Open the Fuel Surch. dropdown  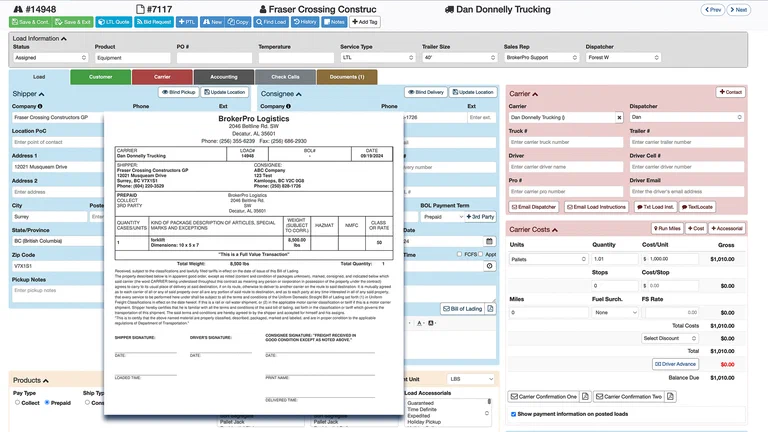pyautogui.click(x=615, y=312)
